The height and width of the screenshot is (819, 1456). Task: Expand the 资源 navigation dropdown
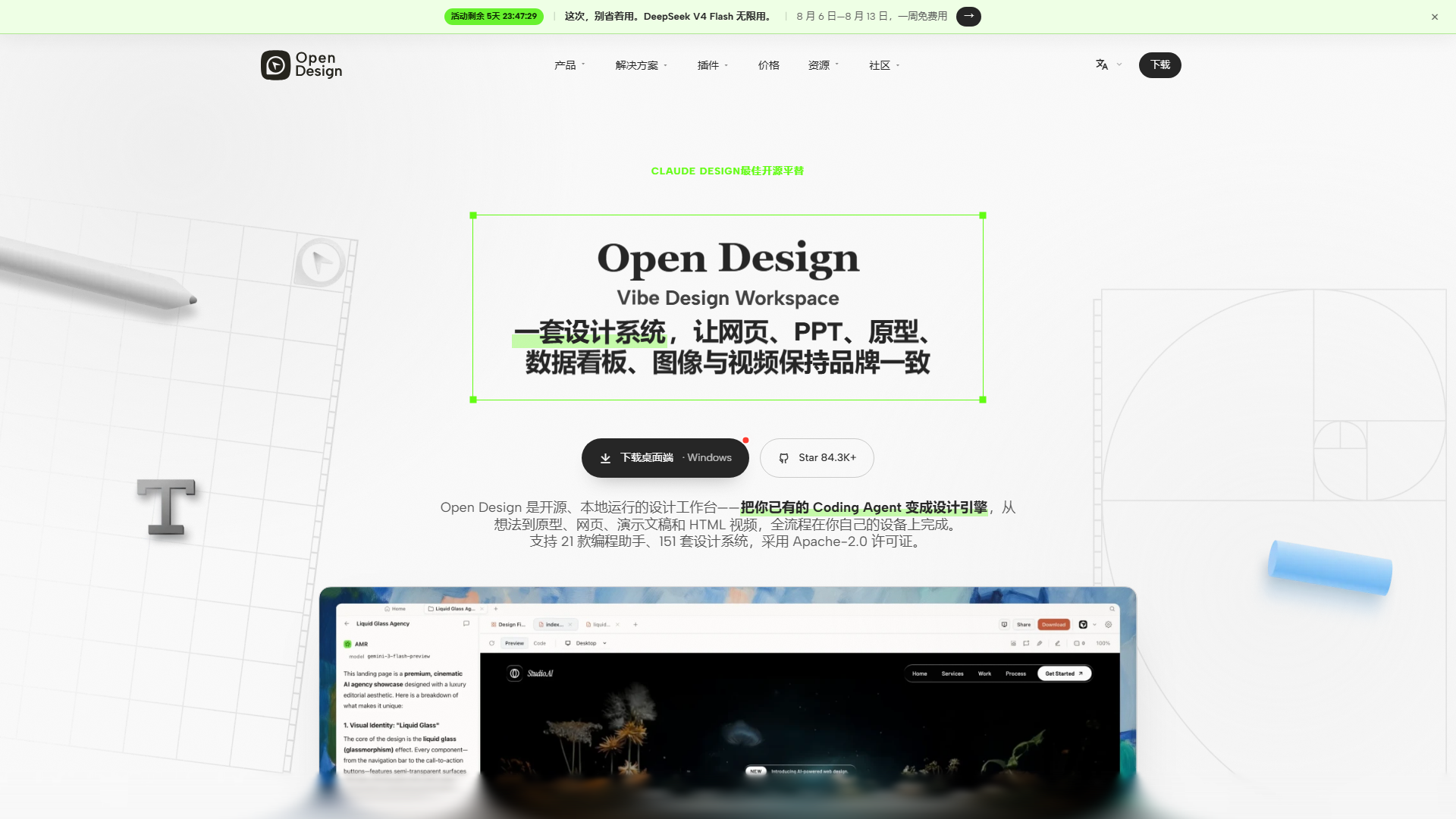pyautogui.click(x=824, y=65)
